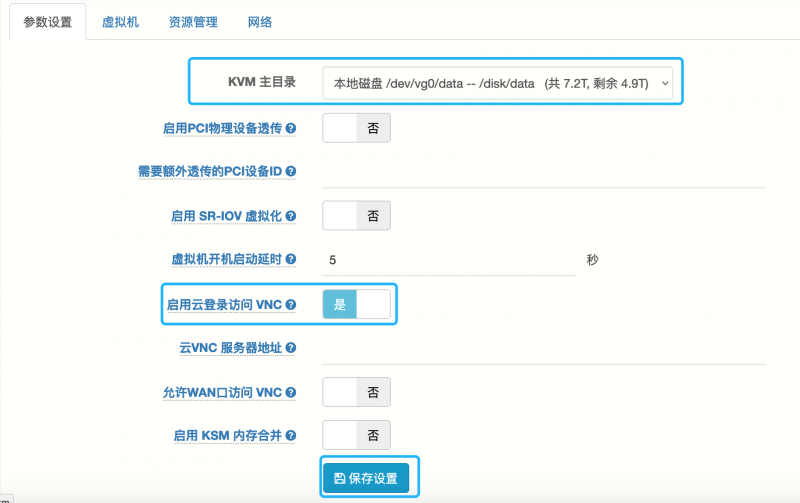
Task: Go to the 网络 tab
Action: point(260,22)
